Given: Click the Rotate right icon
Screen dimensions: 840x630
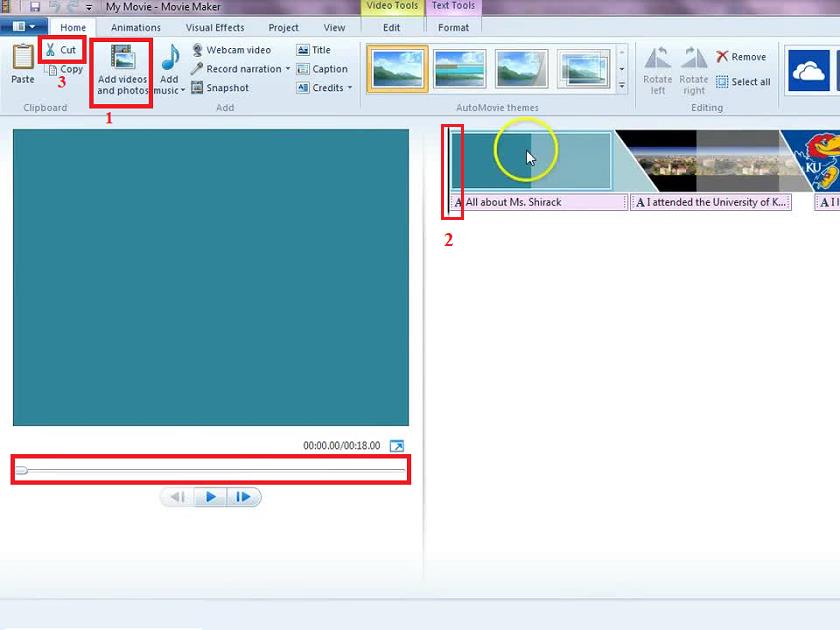Looking at the screenshot, I should 693,59.
